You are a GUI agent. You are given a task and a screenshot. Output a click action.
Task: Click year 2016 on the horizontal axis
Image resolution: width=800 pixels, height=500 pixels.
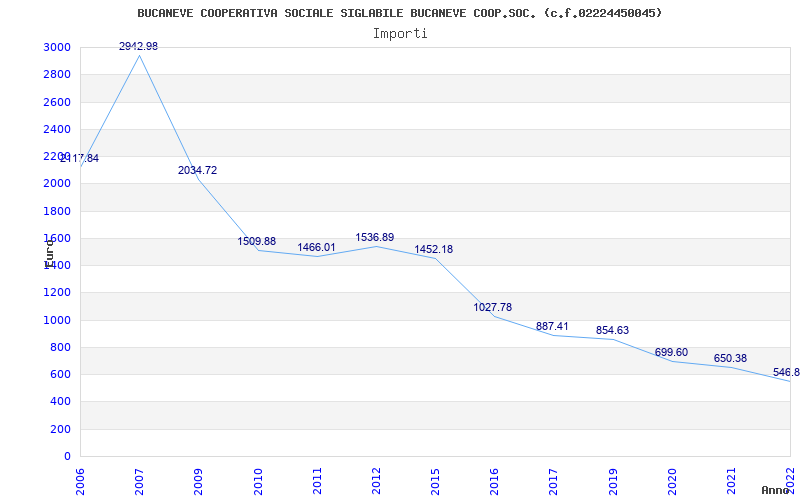point(494,479)
